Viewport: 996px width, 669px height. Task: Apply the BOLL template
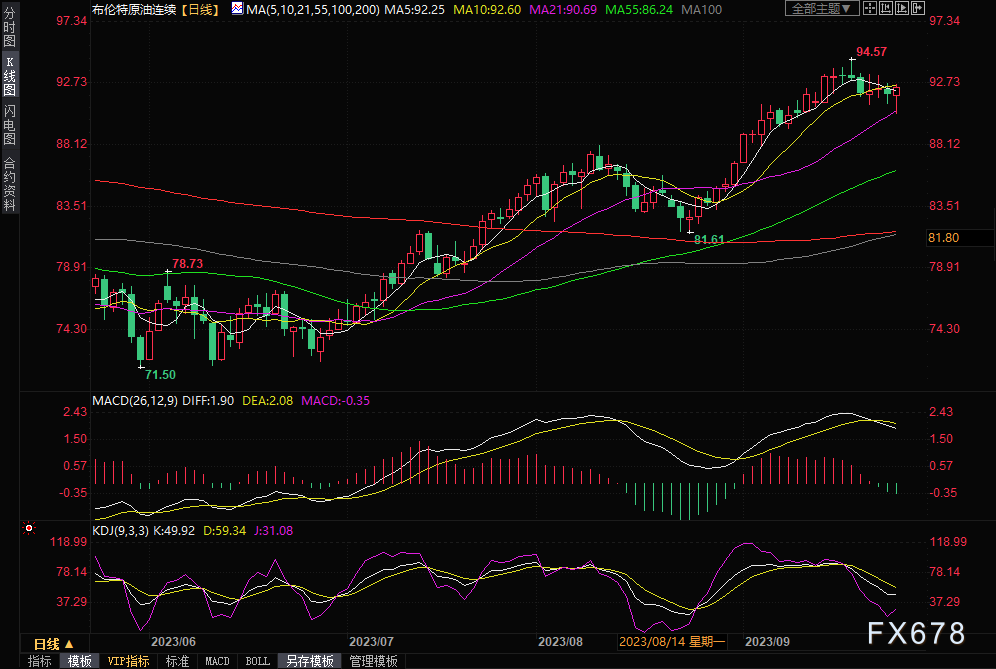click(257, 661)
